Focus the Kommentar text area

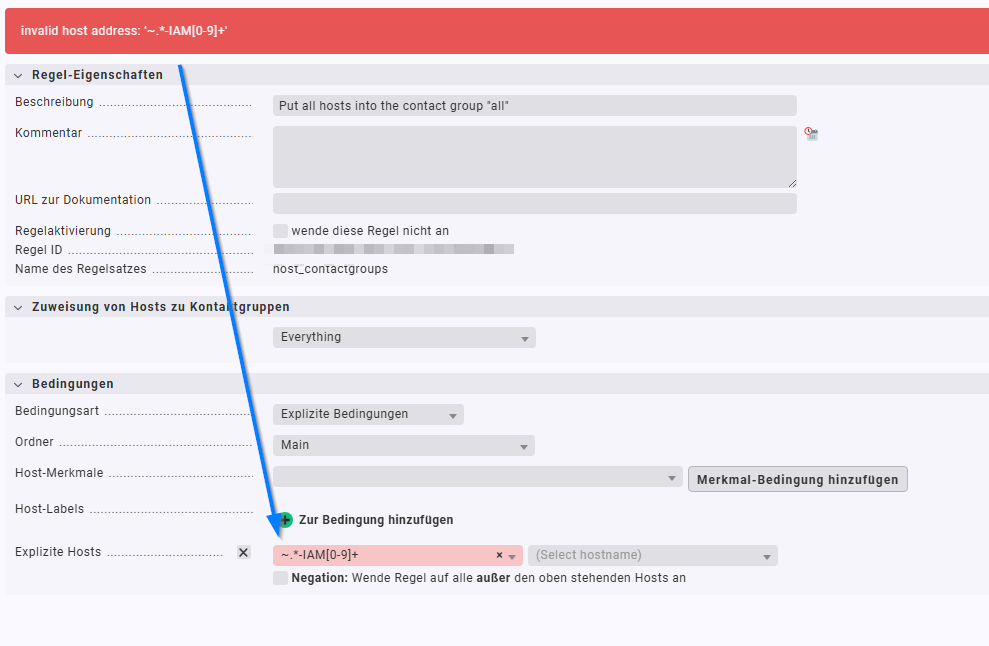[534, 157]
